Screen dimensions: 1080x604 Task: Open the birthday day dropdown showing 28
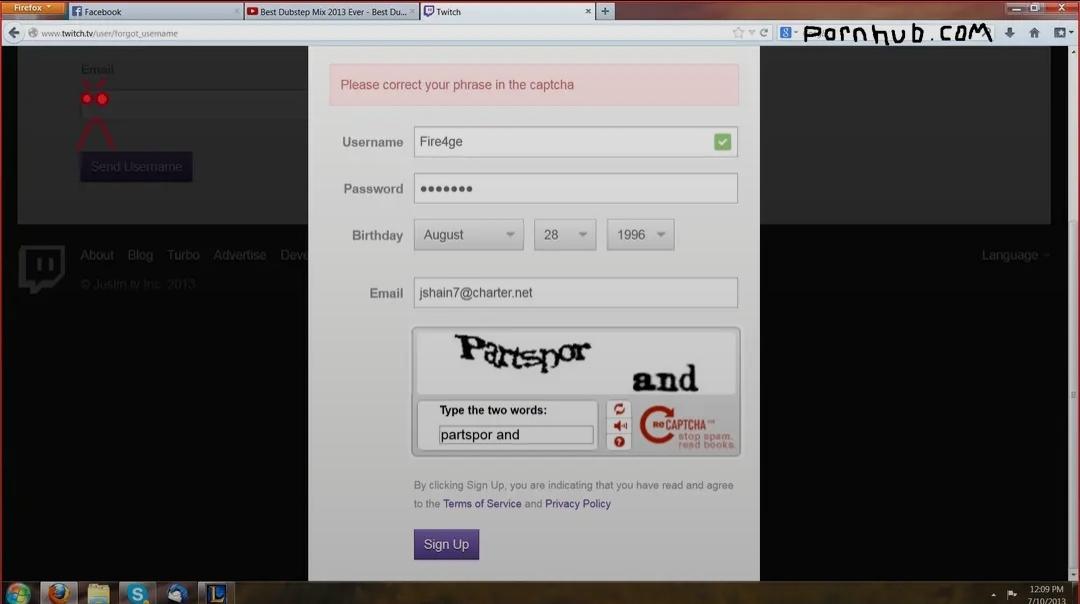tap(565, 235)
